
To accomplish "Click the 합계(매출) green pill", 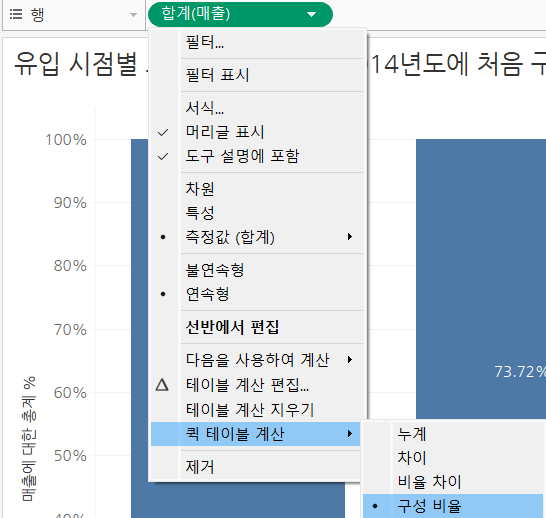I will point(240,14).
